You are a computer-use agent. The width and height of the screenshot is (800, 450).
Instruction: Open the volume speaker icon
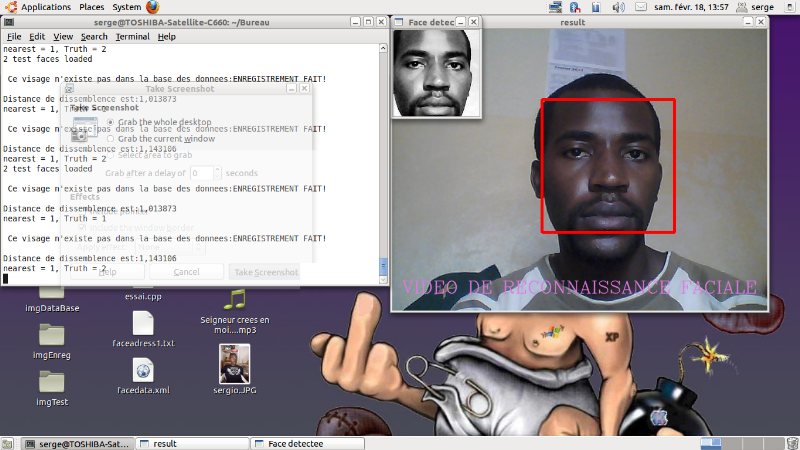click(618, 7)
